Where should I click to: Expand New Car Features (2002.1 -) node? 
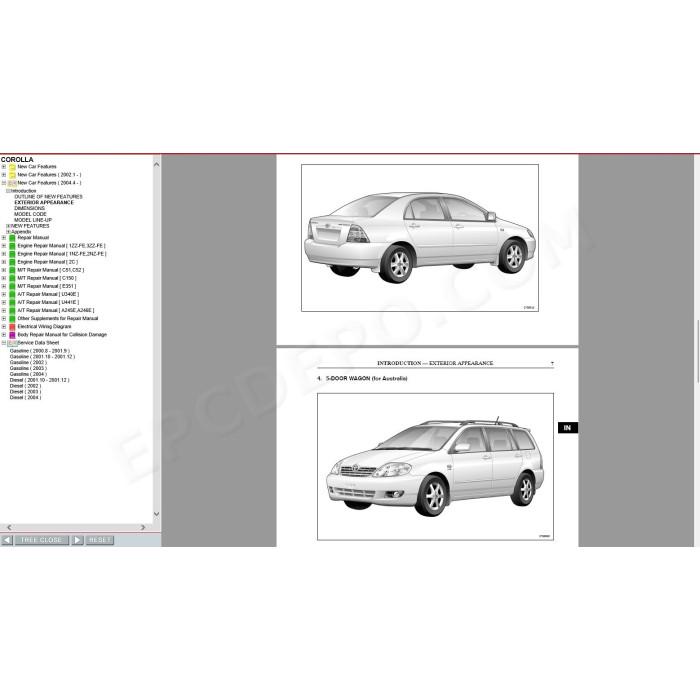click(4, 175)
